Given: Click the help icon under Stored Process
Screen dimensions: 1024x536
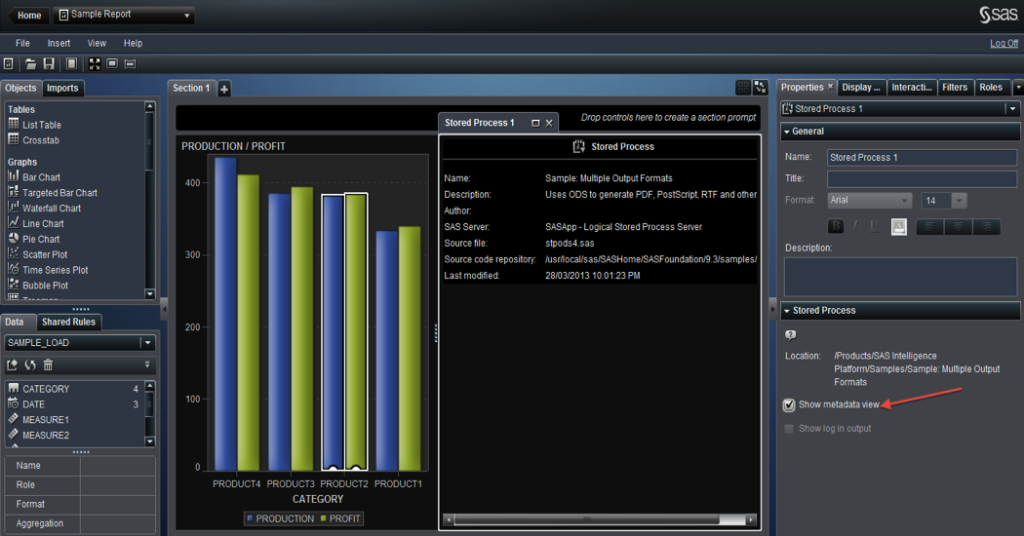Looking at the screenshot, I should 790,335.
